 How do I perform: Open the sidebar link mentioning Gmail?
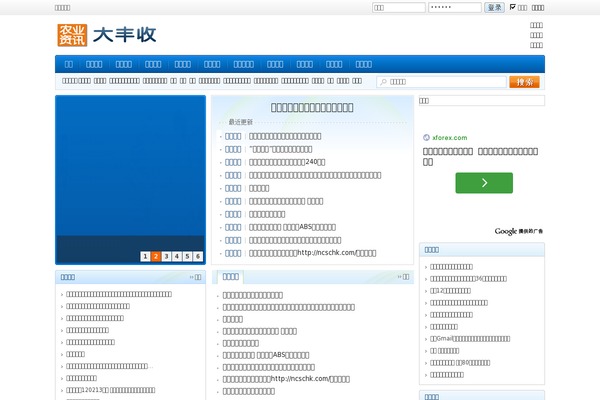480,339
